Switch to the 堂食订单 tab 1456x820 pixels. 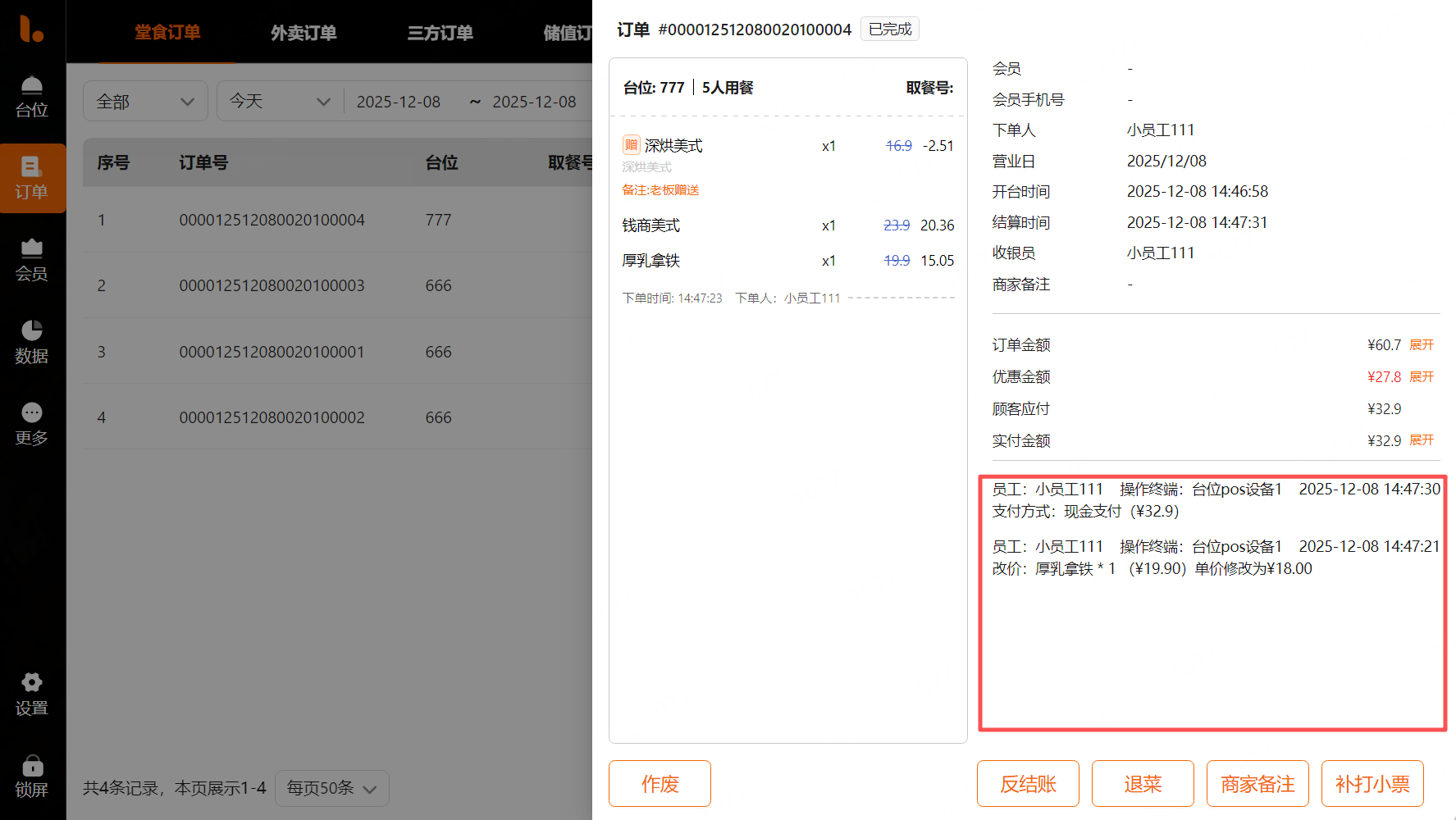click(167, 33)
